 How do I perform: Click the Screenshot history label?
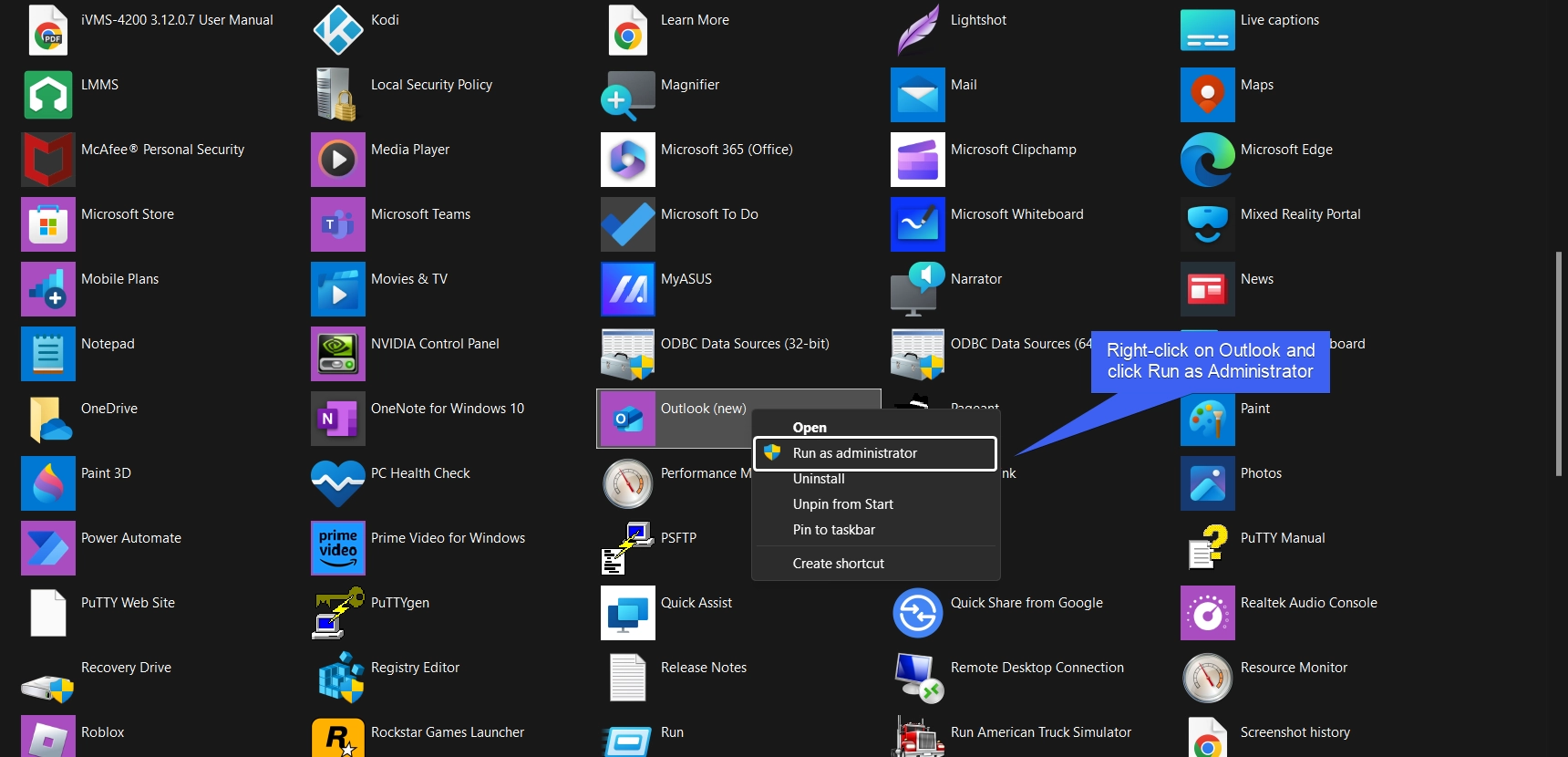(1295, 732)
